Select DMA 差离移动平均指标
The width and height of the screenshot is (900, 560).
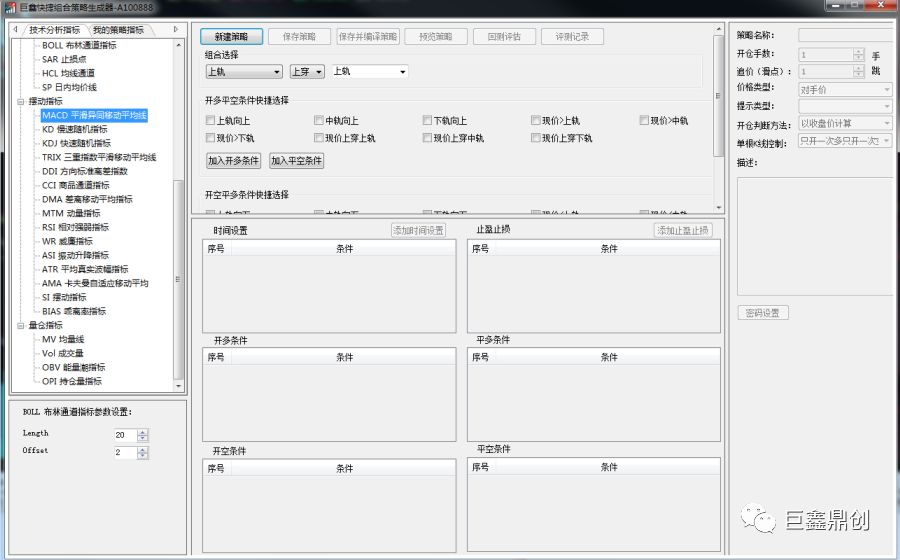click(x=87, y=199)
